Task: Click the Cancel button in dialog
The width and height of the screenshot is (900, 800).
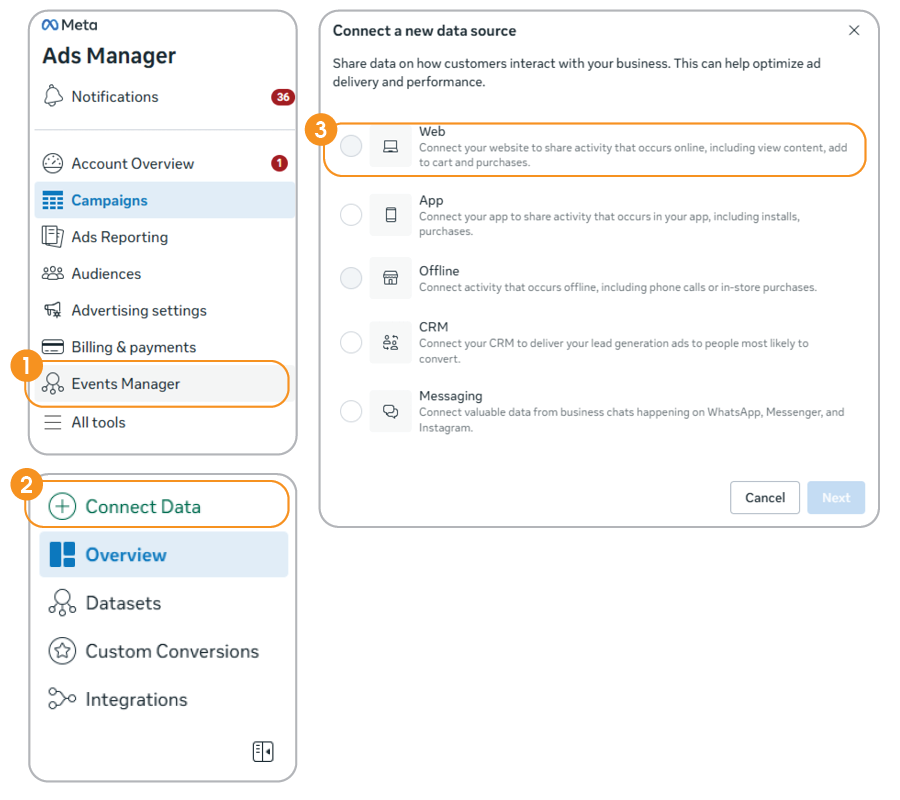Action: 765,498
